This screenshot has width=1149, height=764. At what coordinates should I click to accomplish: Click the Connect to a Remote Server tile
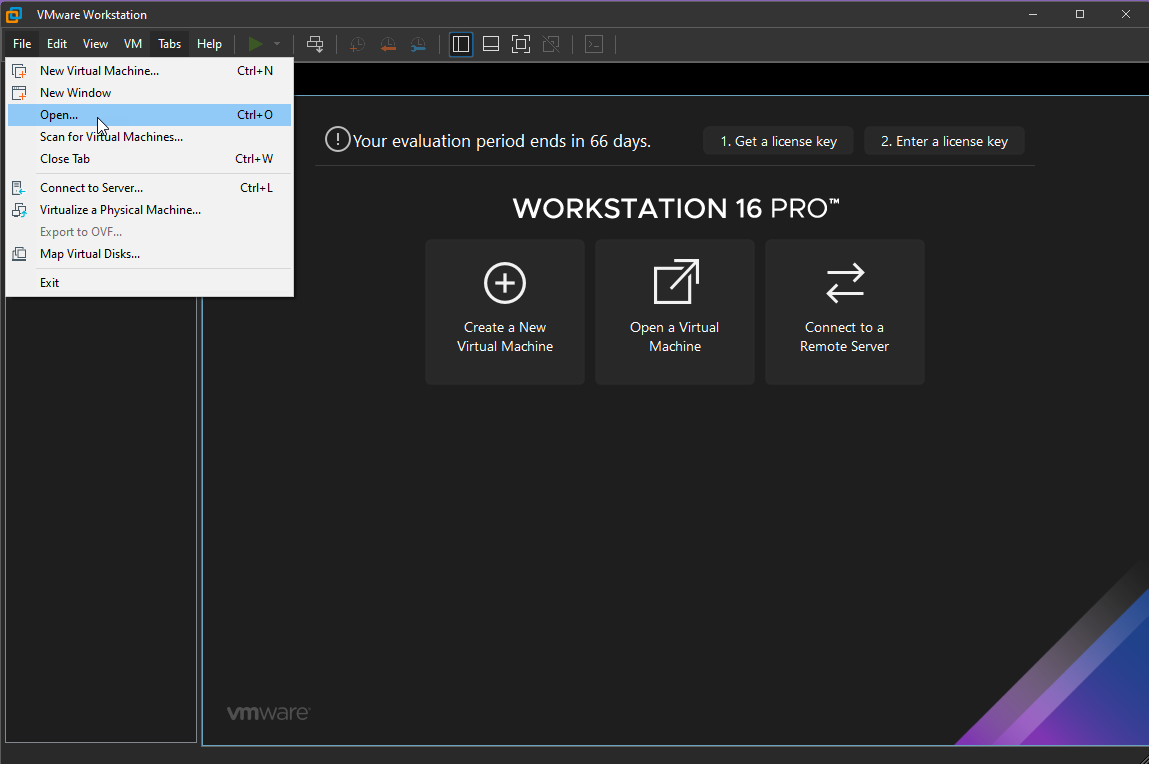coord(845,312)
